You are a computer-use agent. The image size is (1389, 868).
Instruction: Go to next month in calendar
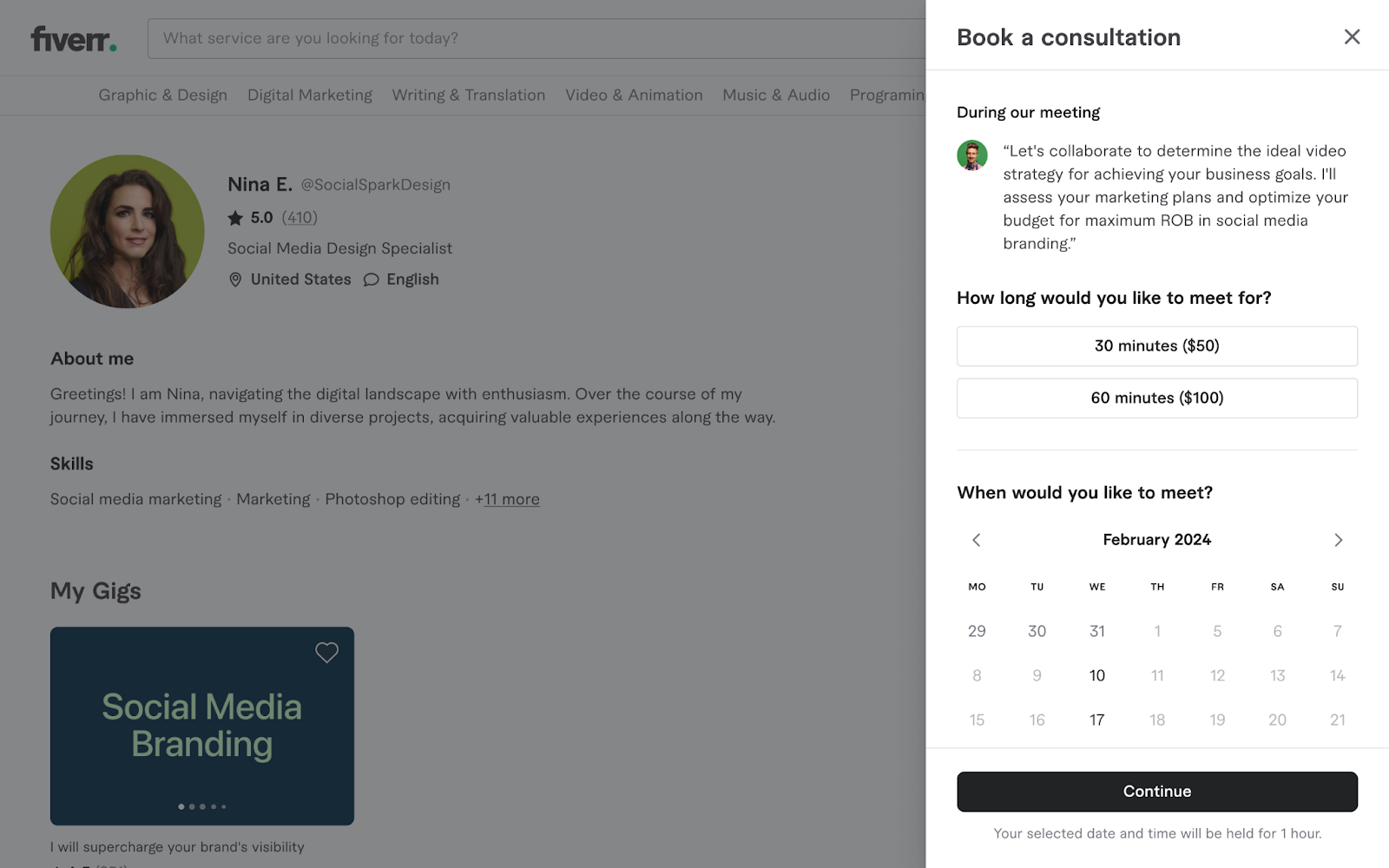pyautogui.click(x=1338, y=540)
